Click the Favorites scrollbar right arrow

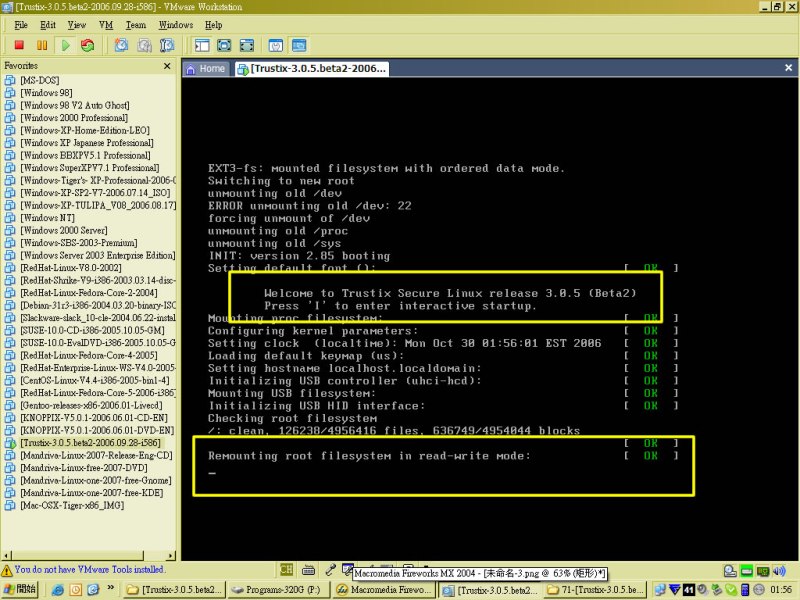pyautogui.click(x=170, y=555)
